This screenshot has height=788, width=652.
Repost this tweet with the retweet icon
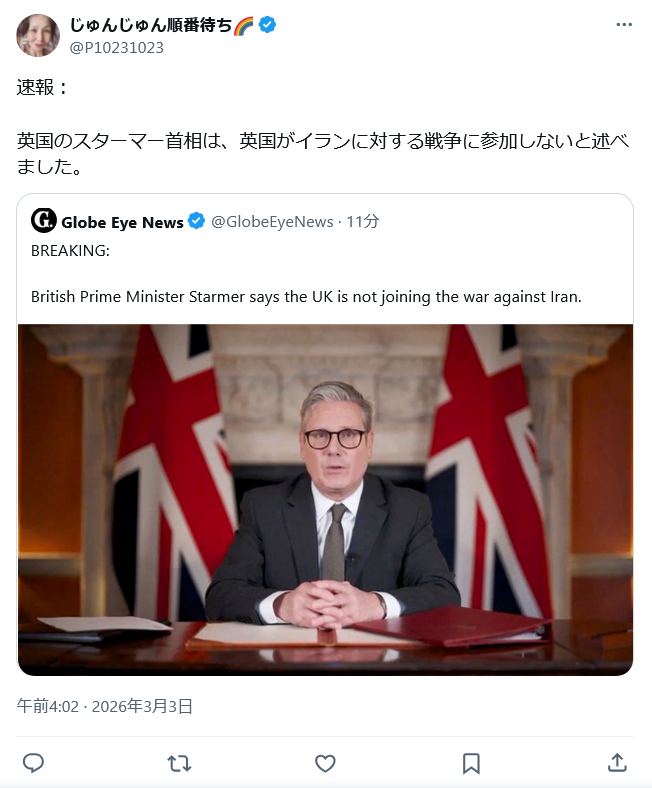pos(179,763)
